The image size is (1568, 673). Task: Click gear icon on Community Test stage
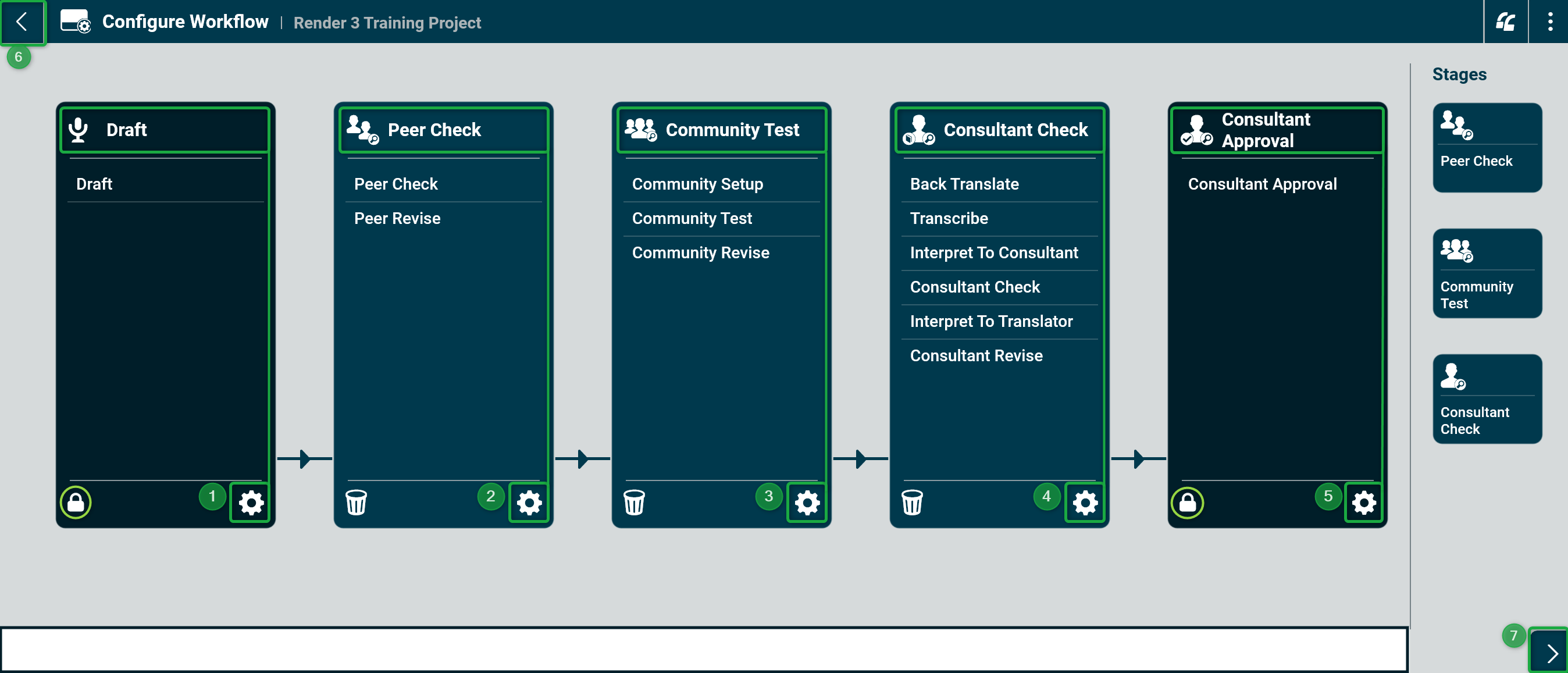click(807, 503)
